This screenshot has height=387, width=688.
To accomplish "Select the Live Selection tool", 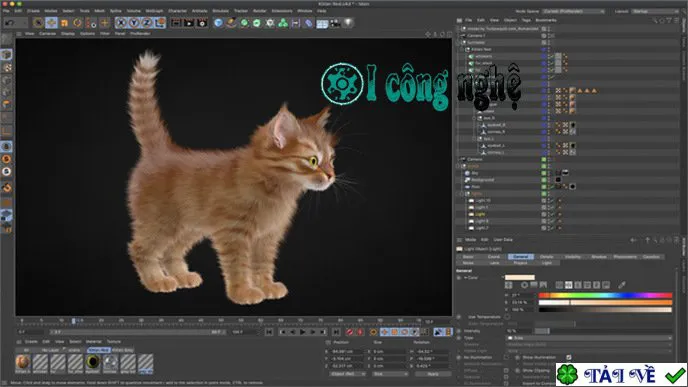I will pyautogui.click(x=38, y=22).
